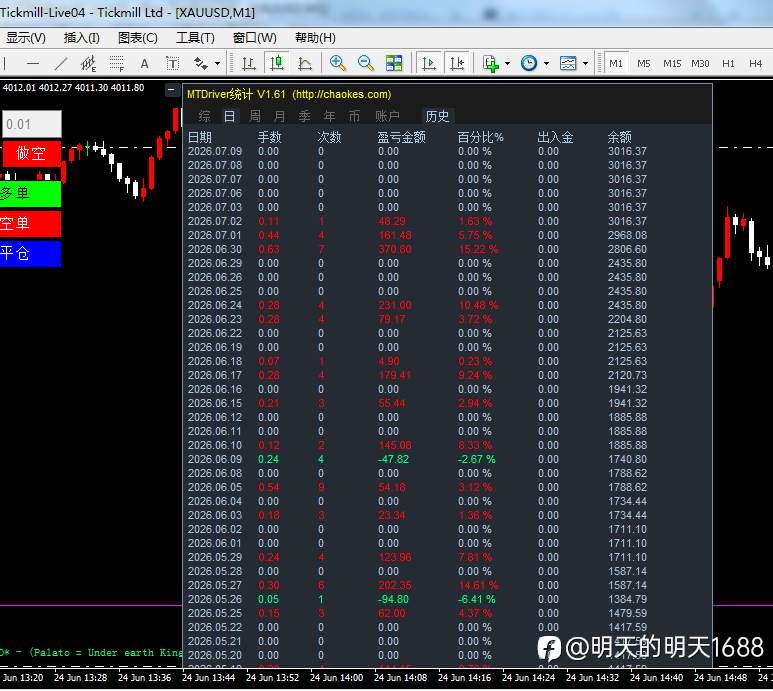The width and height of the screenshot is (773, 691).
Task: Tile the chart windows
Action: (394, 64)
